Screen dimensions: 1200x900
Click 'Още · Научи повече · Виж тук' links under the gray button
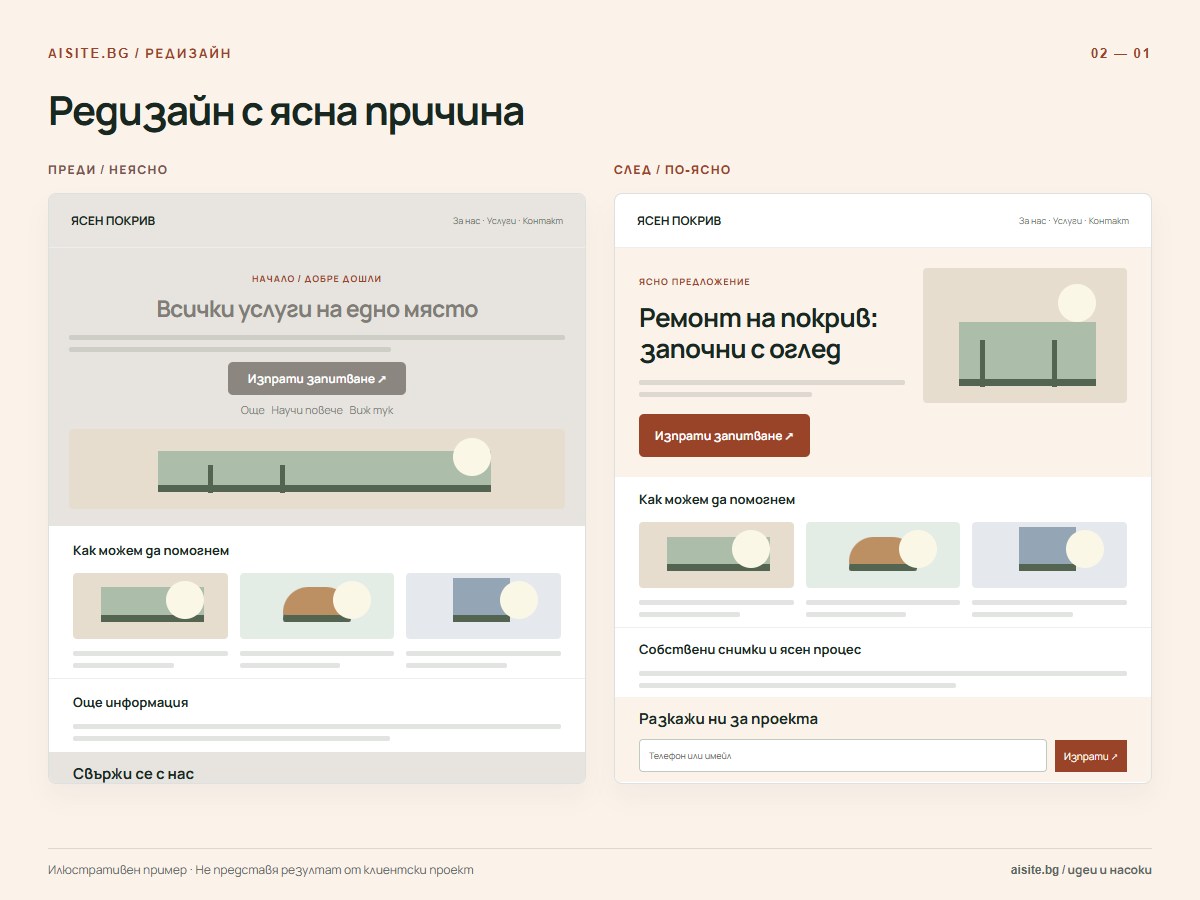tap(317, 411)
